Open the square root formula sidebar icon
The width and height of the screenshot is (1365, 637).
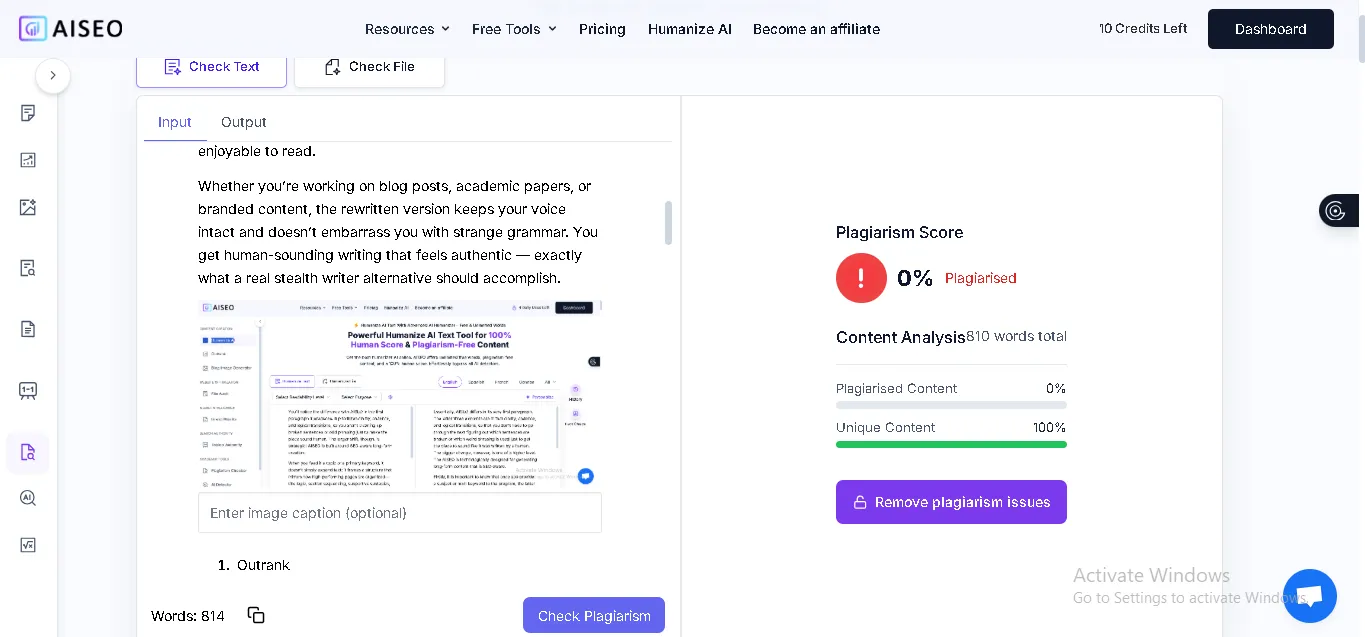(x=28, y=545)
